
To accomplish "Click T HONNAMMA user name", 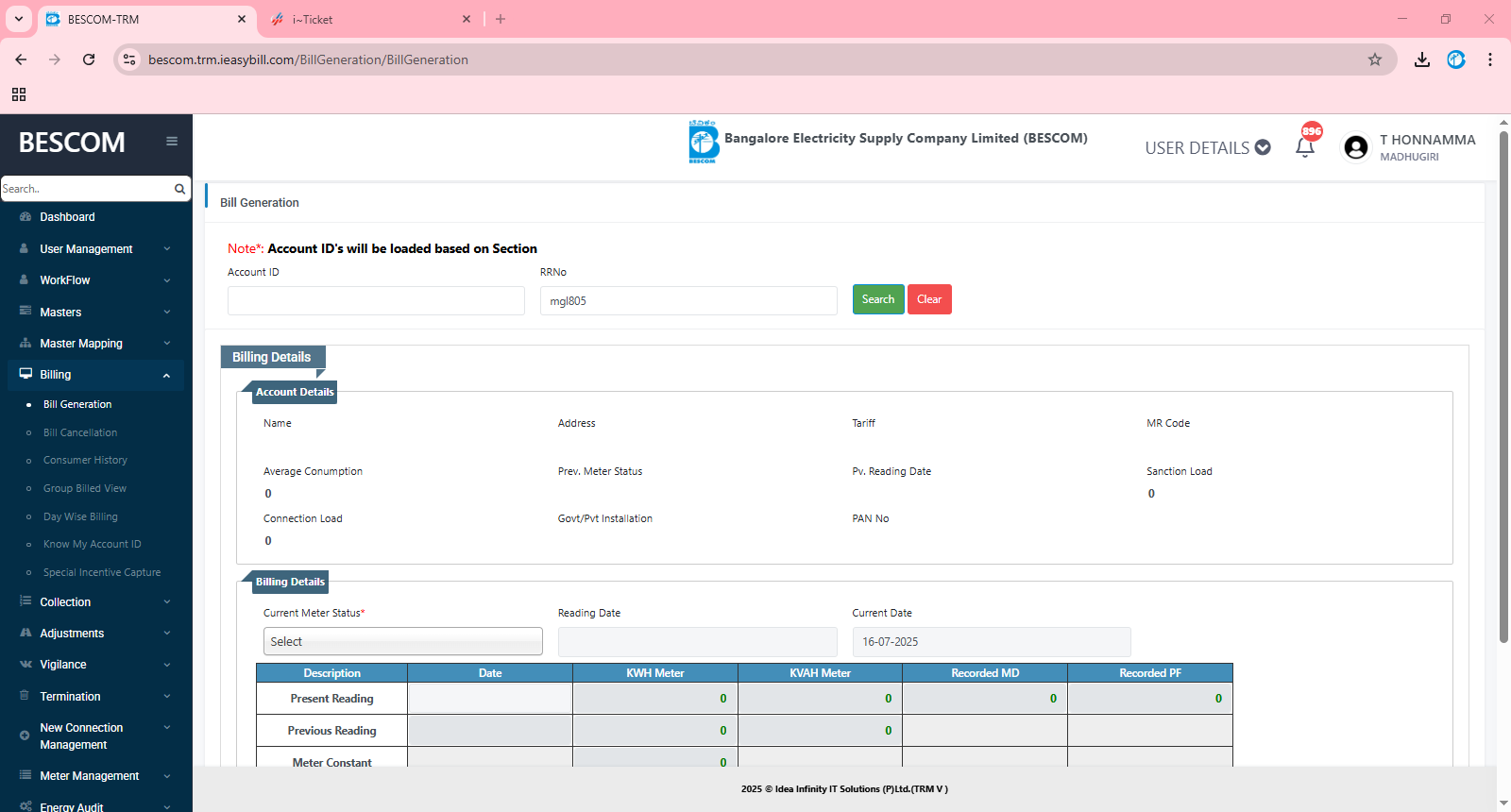I will click(1427, 140).
